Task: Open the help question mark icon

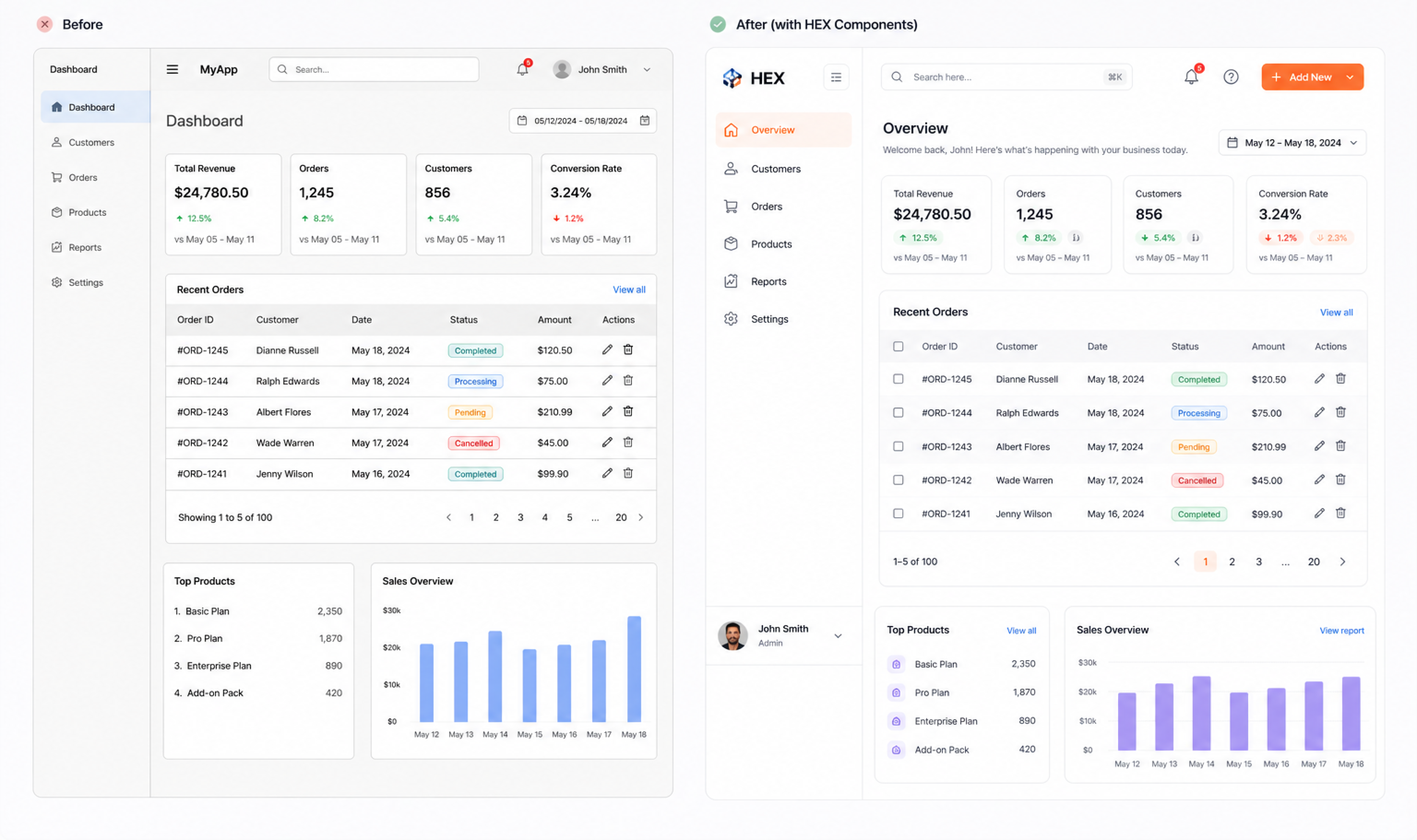Action: (x=1231, y=77)
